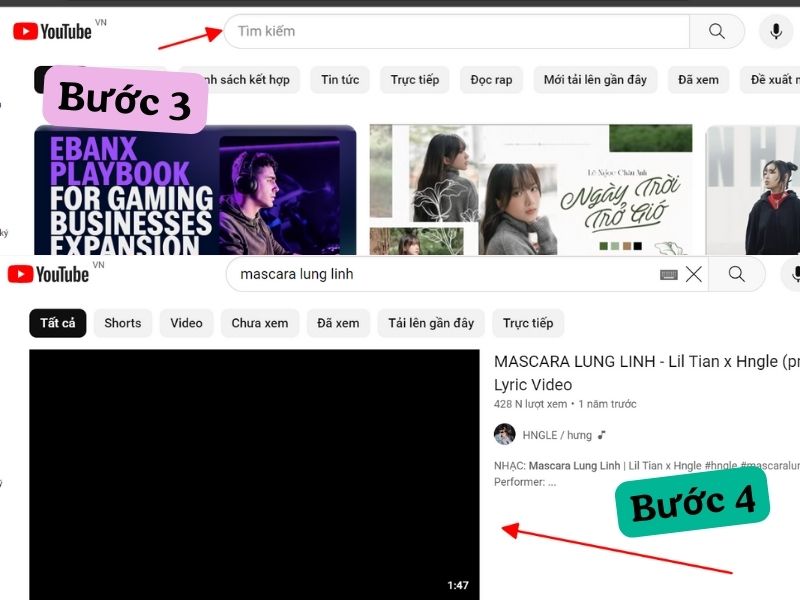Image resolution: width=800 pixels, height=600 pixels.
Task: Switch to the Shorts filter chip
Action: coord(123,323)
